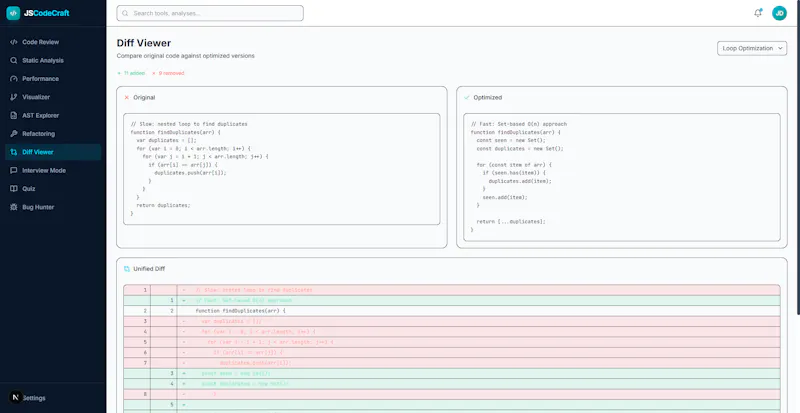Click the Bug Hunter bug icon
Viewport: 800px width, 413px height.
pos(14,207)
